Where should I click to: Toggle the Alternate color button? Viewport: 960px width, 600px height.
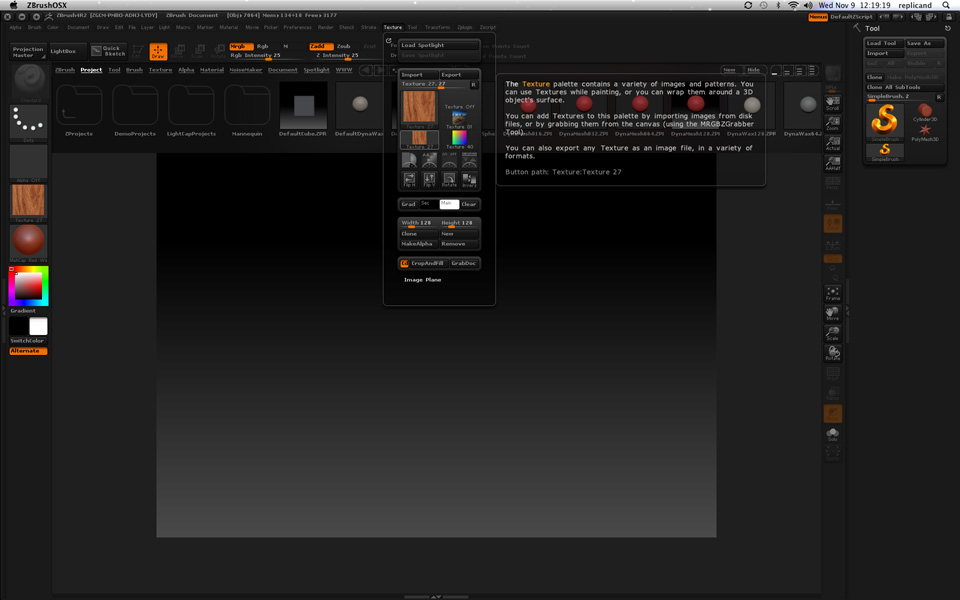pos(28,351)
